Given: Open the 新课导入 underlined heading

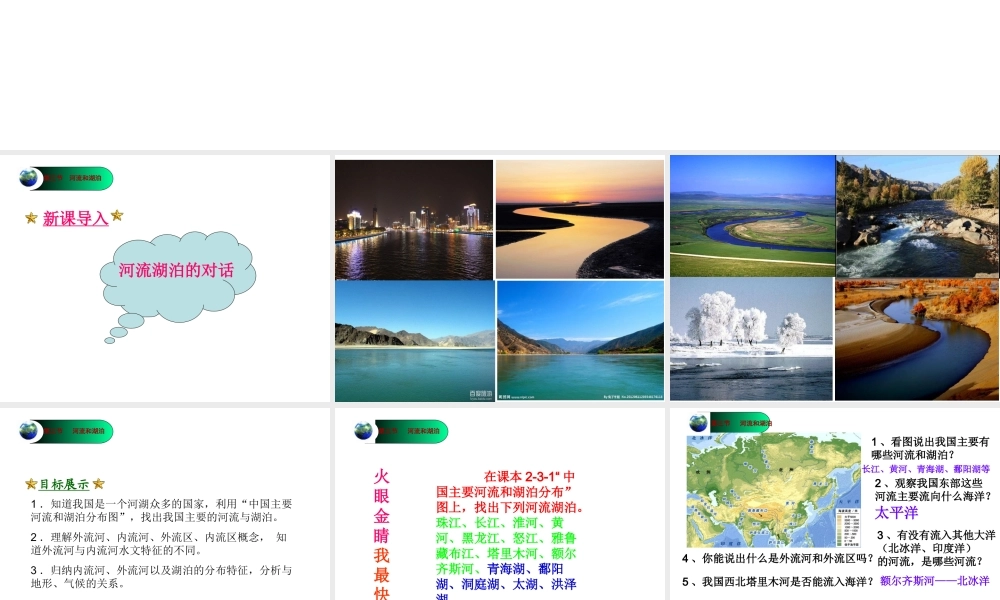Looking at the screenshot, I should tap(75, 219).
